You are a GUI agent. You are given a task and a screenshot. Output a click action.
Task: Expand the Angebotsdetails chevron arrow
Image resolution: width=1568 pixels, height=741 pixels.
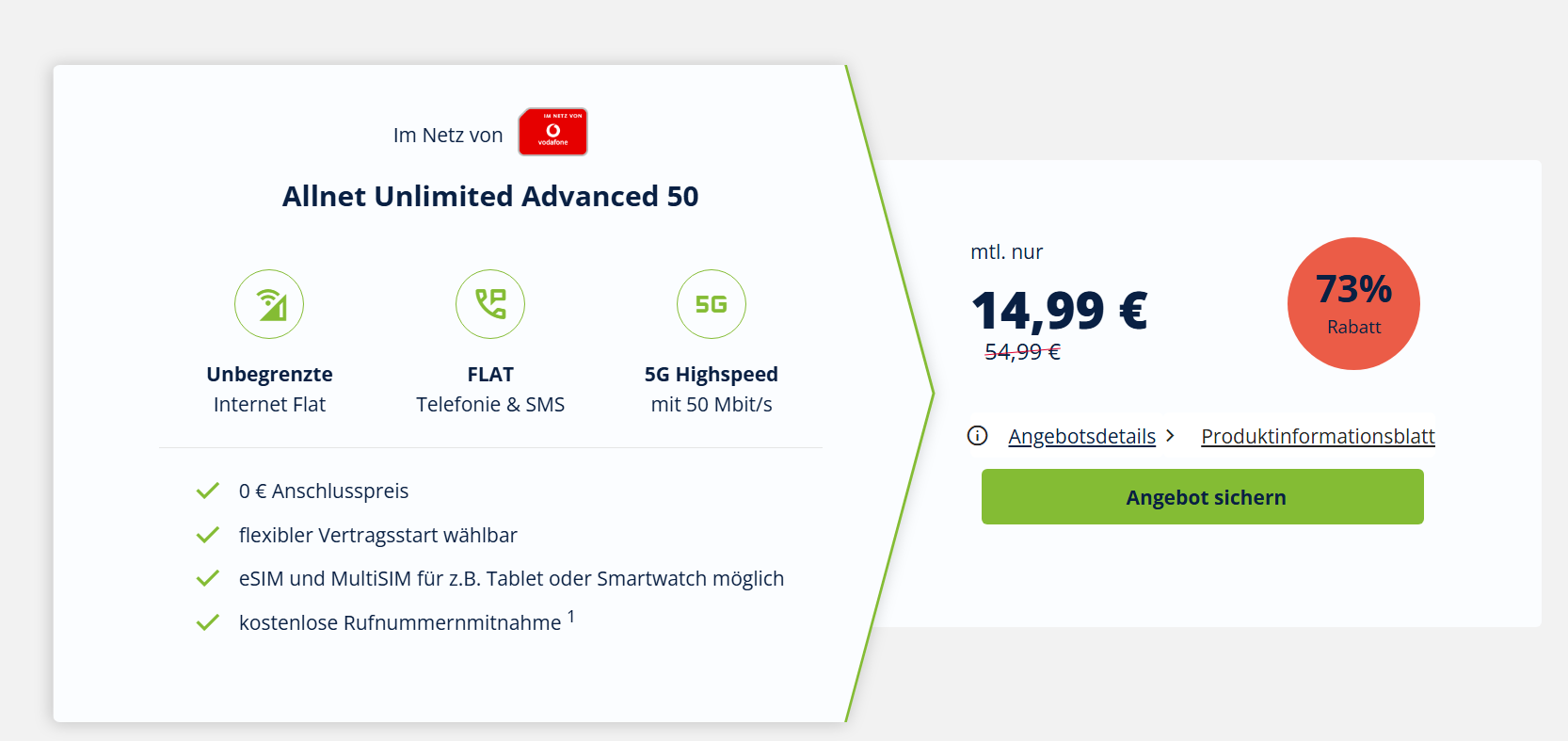[1170, 435]
